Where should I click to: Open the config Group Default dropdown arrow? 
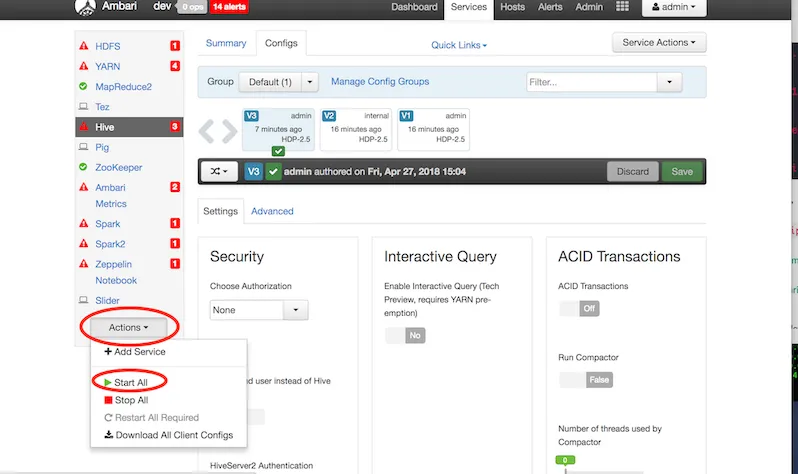point(309,82)
